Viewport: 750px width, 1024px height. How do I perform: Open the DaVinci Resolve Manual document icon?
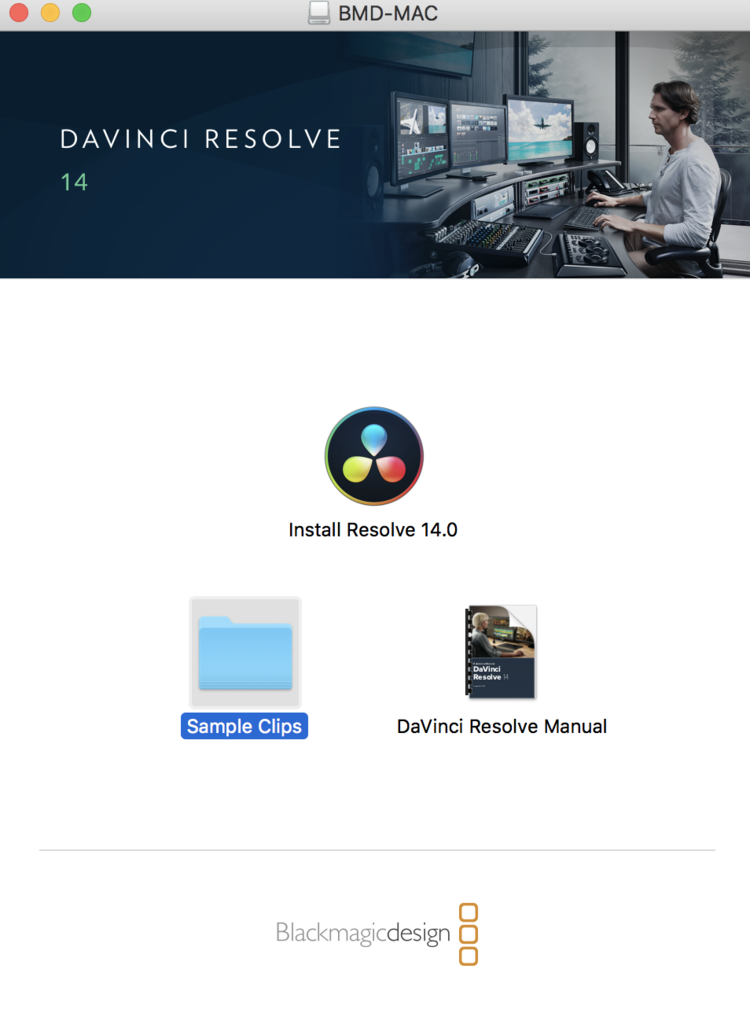(x=500, y=652)
